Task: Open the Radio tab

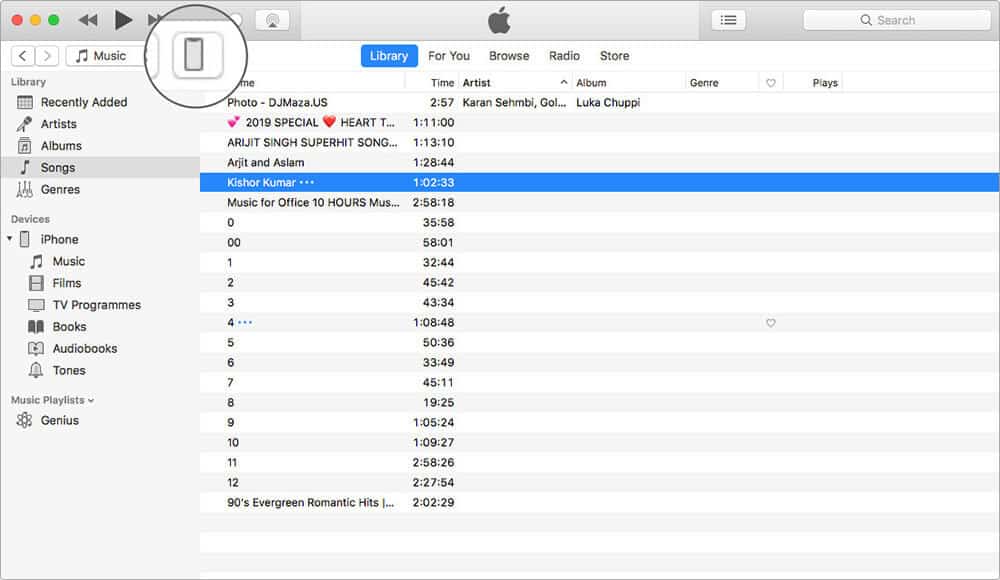Action: [x=564, y=56]
